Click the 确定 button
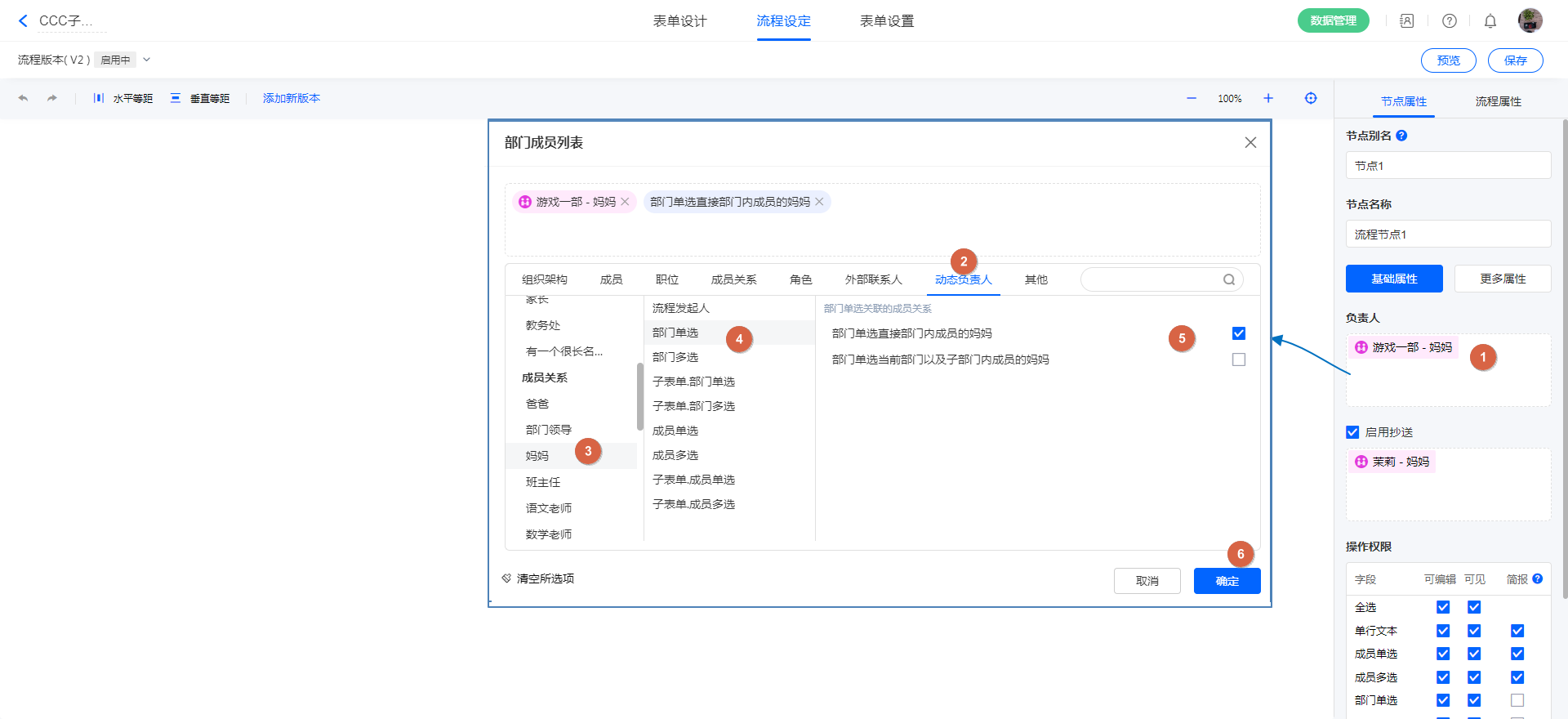This screenshot has height=719, width=1568. pyautogui.click(x=1227, y=581)
